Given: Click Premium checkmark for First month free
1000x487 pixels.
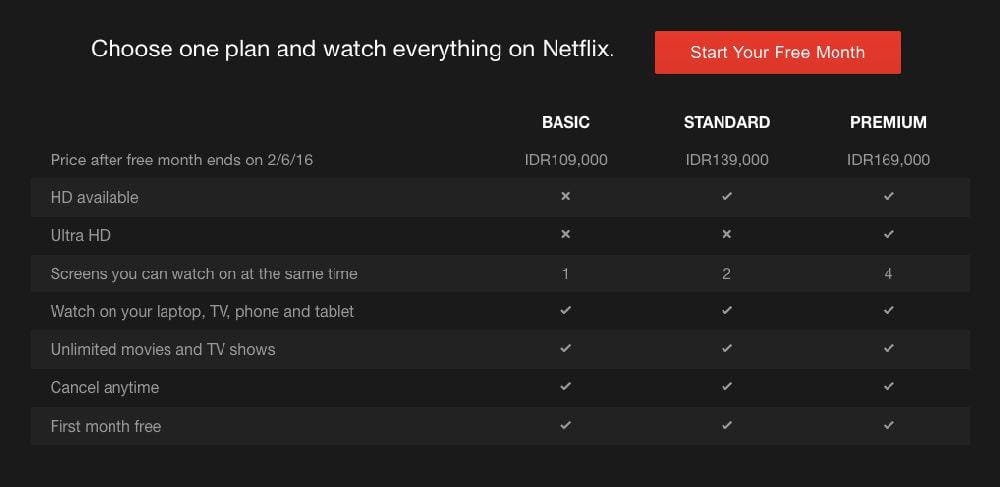Looking at the screenshot, I should coord(888,426).
